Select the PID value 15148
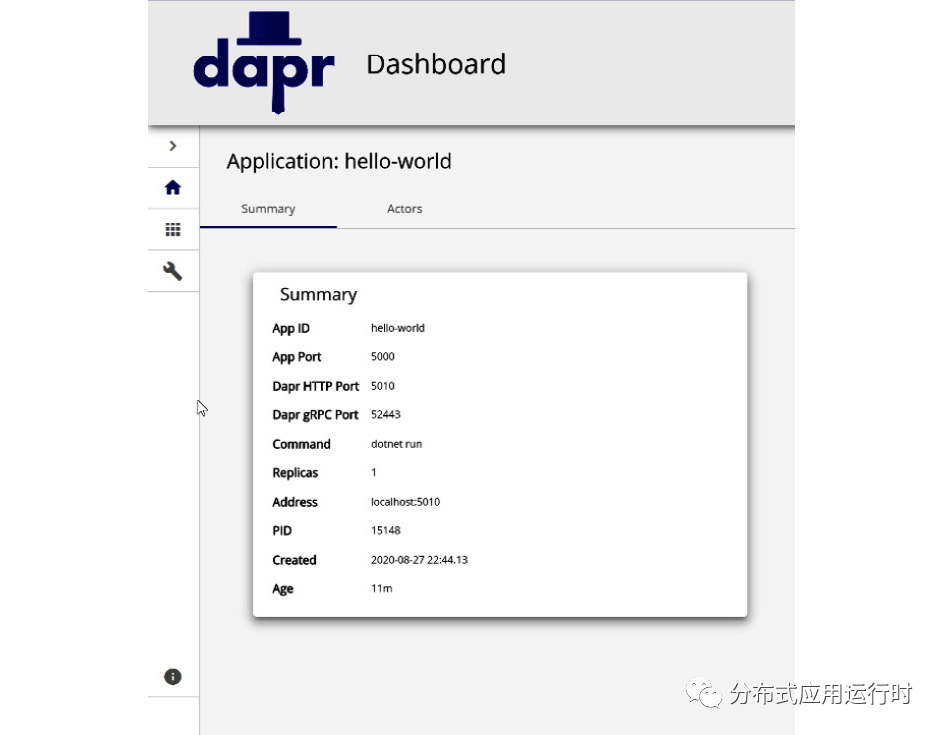943x735 pixels. click(385, 530)
